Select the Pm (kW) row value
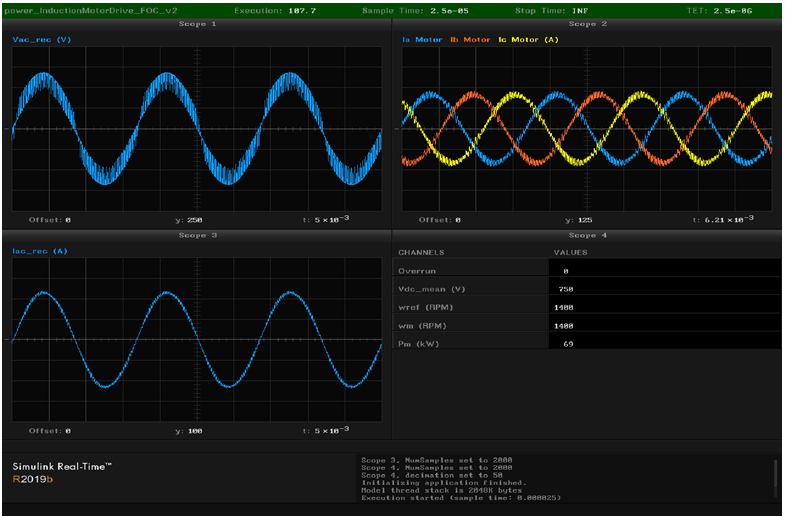This screenshot has width=785, height=517. pos(566,344)
